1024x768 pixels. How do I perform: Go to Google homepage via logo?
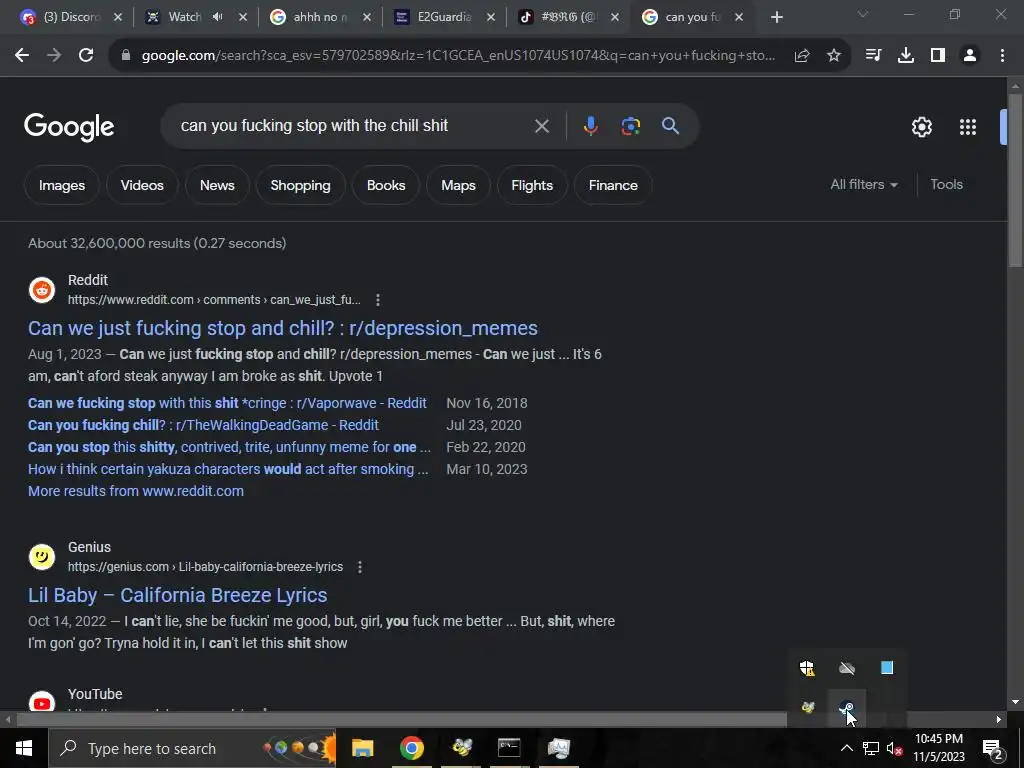[x=69, y=127]
